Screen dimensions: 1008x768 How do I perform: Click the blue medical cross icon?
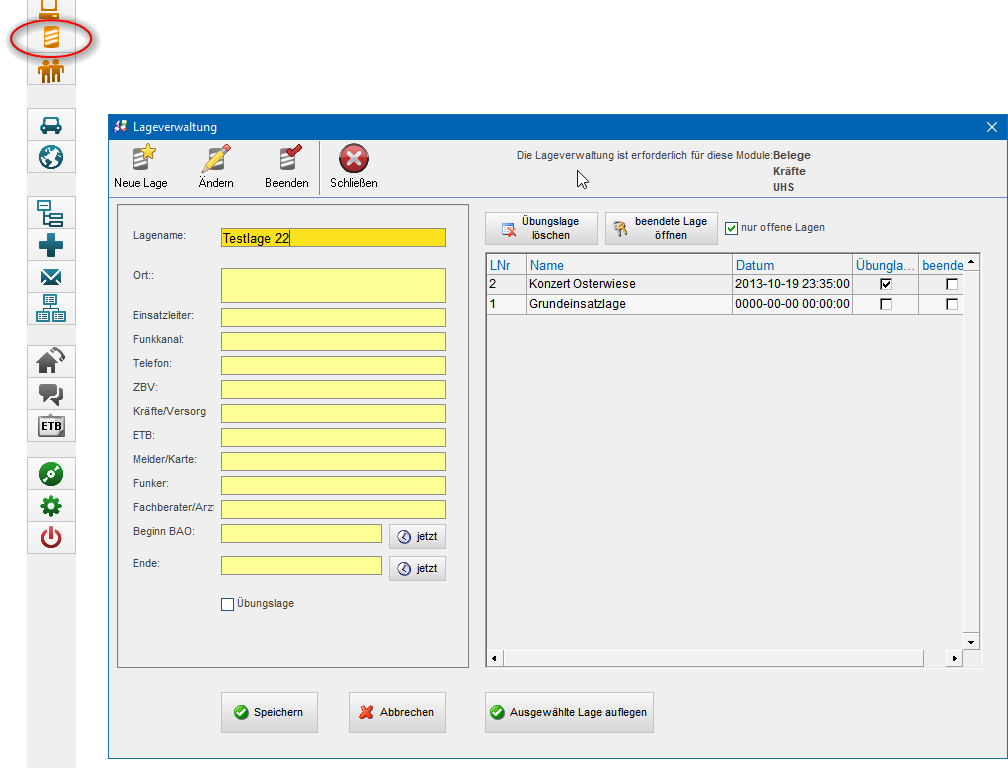51,245
